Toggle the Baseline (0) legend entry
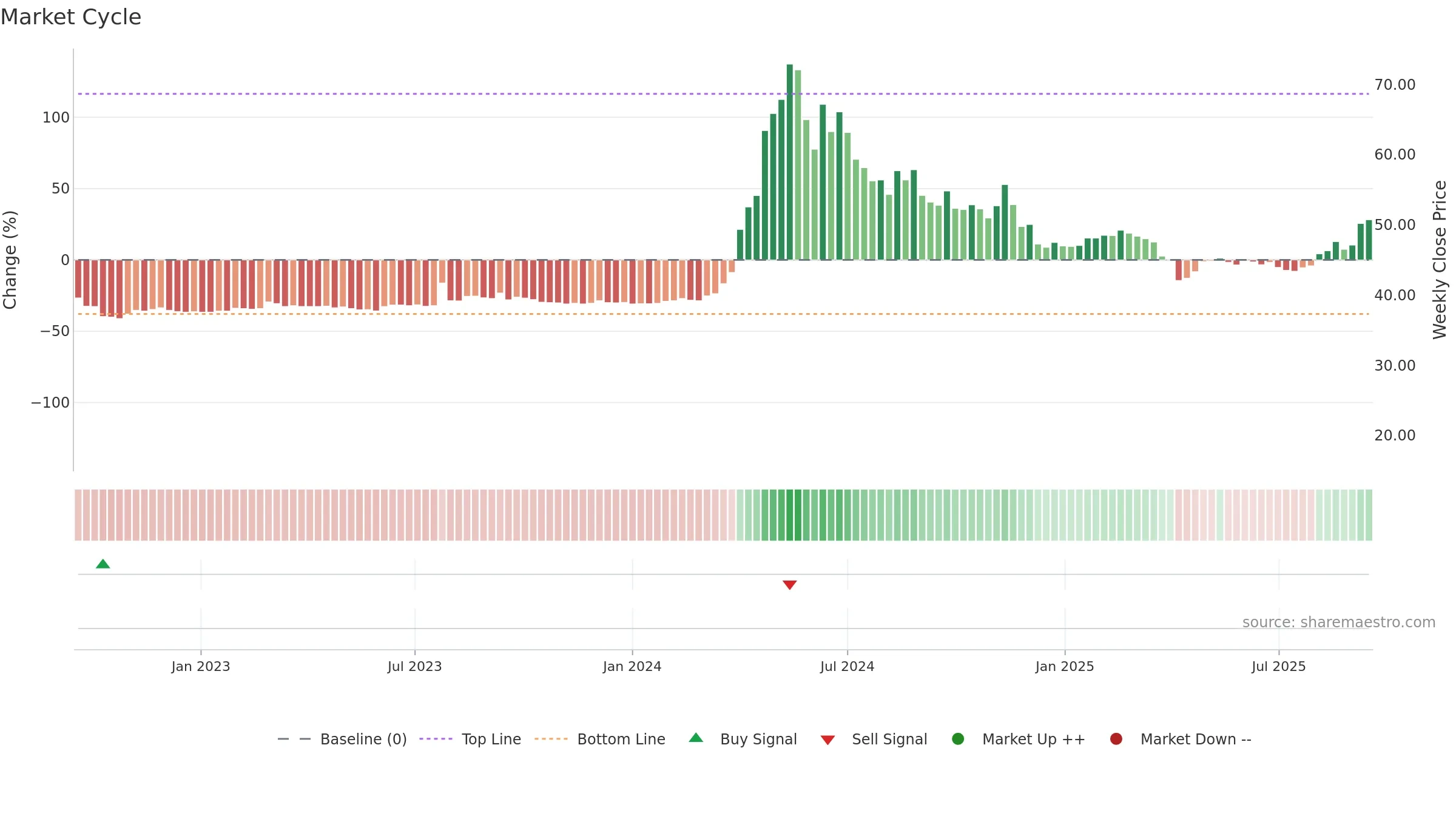 tap(342, 739)
